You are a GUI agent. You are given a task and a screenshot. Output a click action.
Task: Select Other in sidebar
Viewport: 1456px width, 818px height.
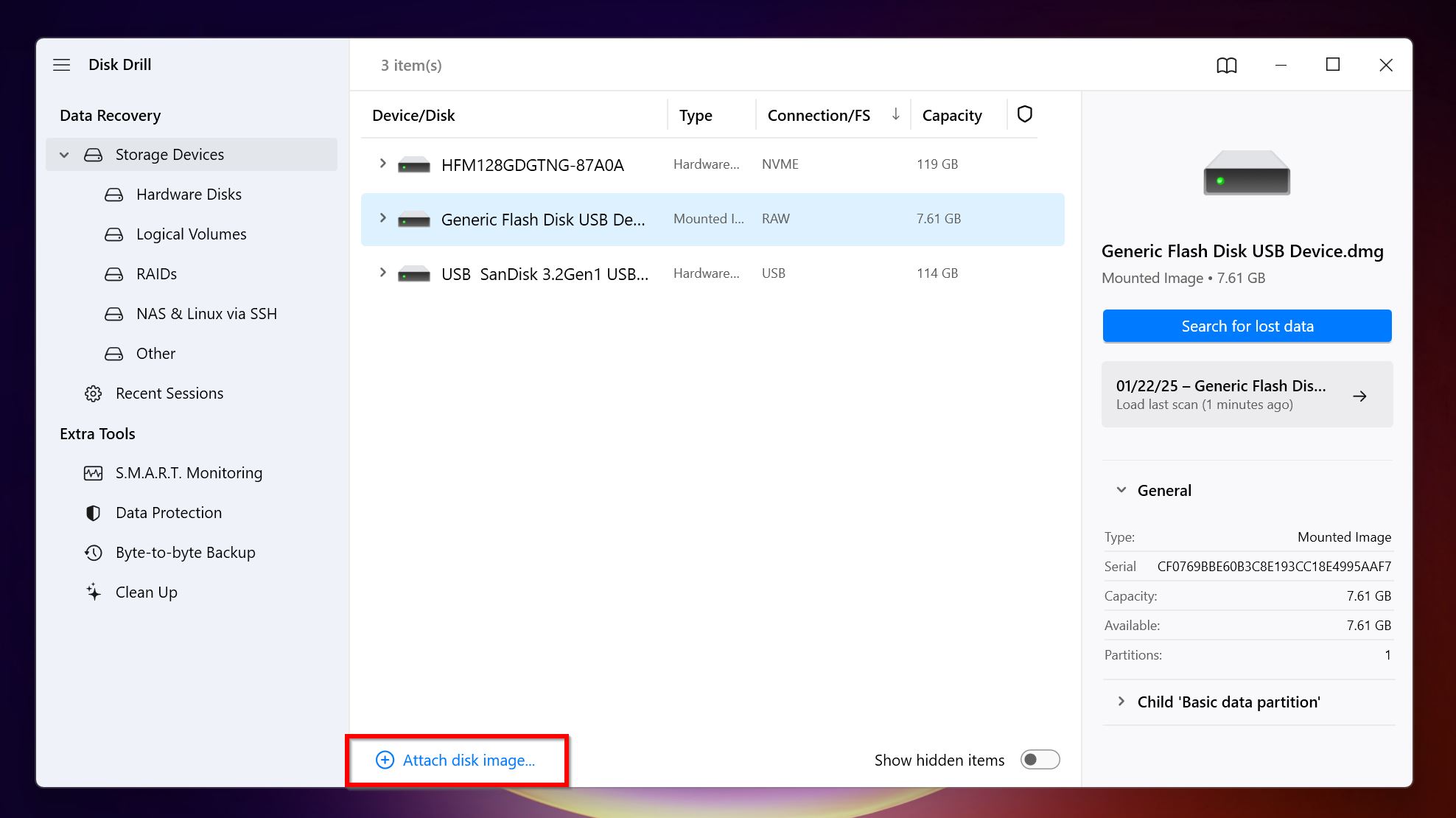pos(155,354)
